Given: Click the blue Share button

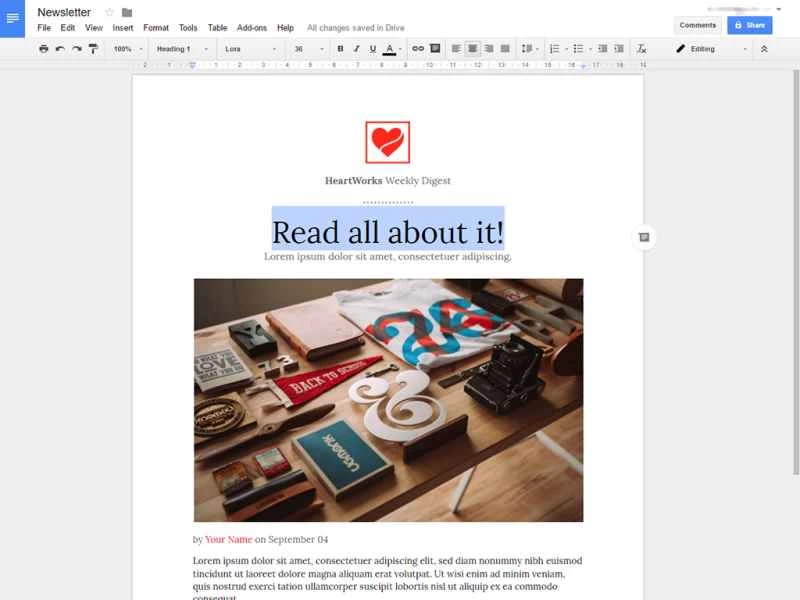Looking at the screenshot, I should (750, 25).
